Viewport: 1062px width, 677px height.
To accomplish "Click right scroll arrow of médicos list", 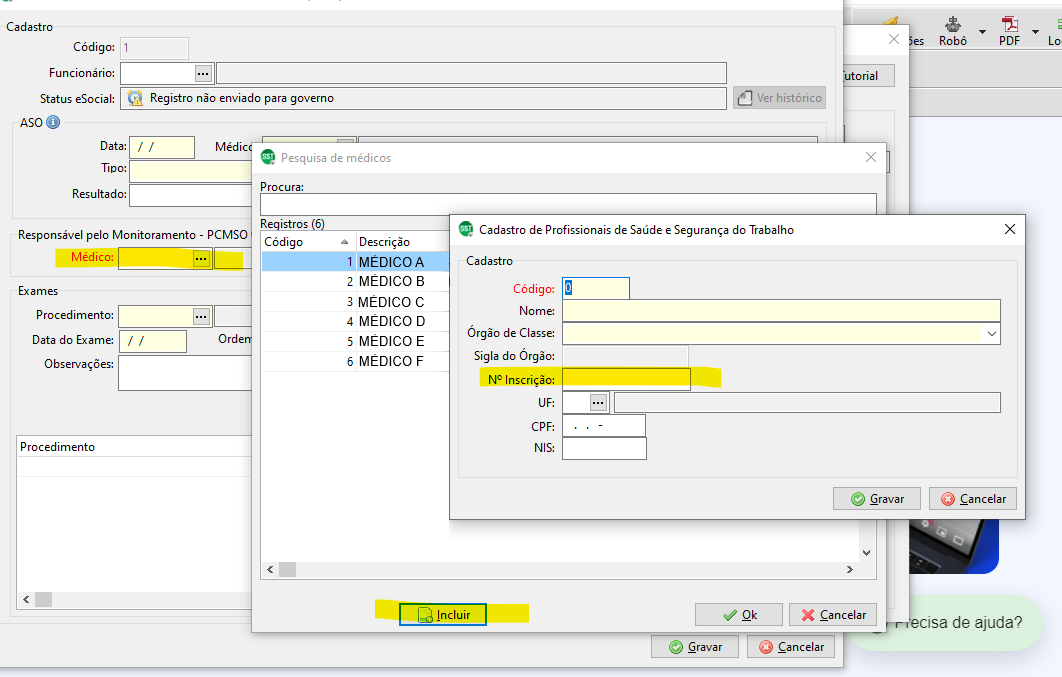I will pos(849,569).
